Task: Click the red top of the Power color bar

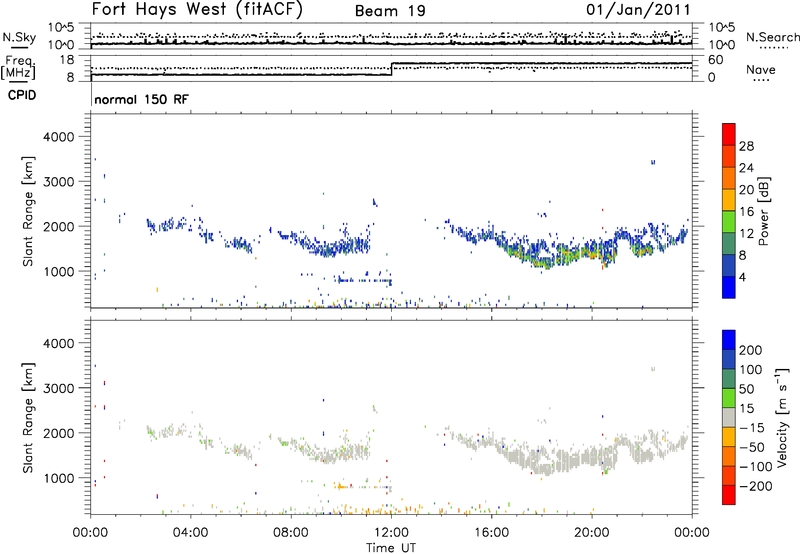Action: point(729,134)
